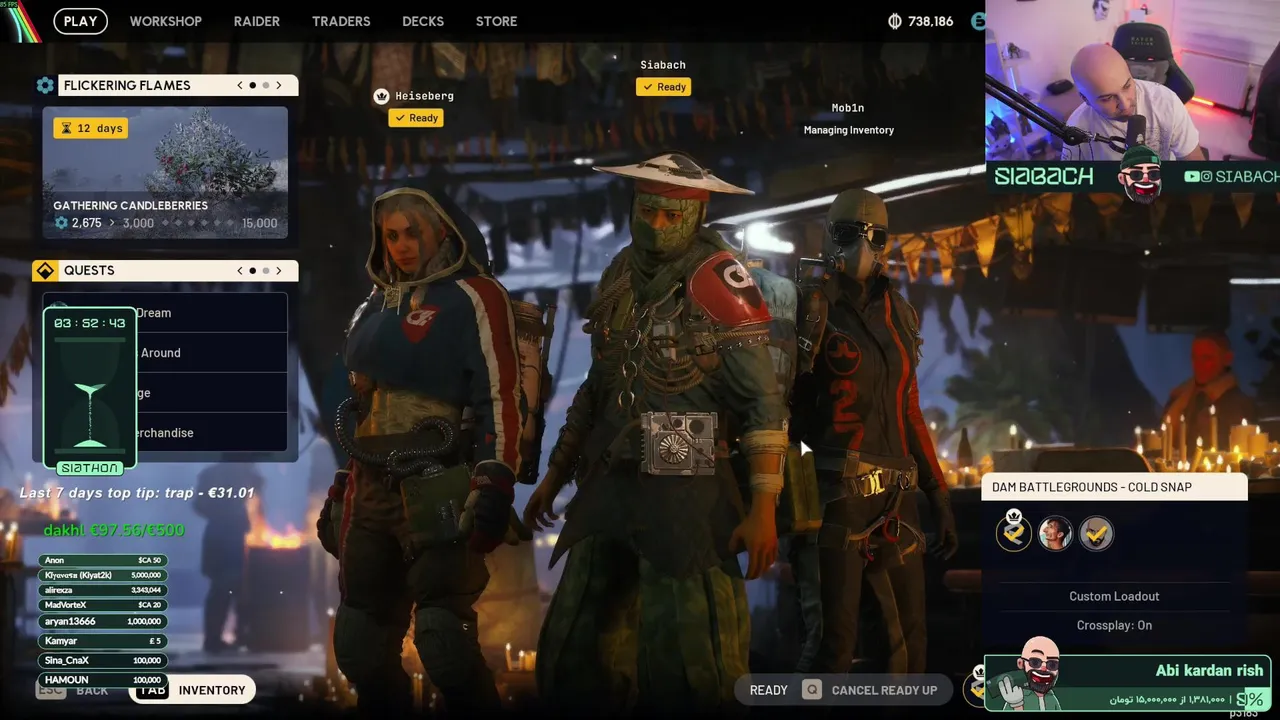Click the party leader crown next to Heiseberg
This screenshot has height=720, width=1280.
[381, 96]
